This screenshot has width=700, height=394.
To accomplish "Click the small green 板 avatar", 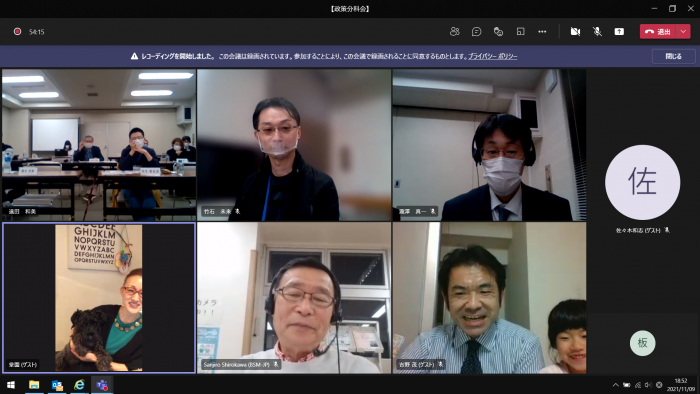I will [x=642, y=343].
